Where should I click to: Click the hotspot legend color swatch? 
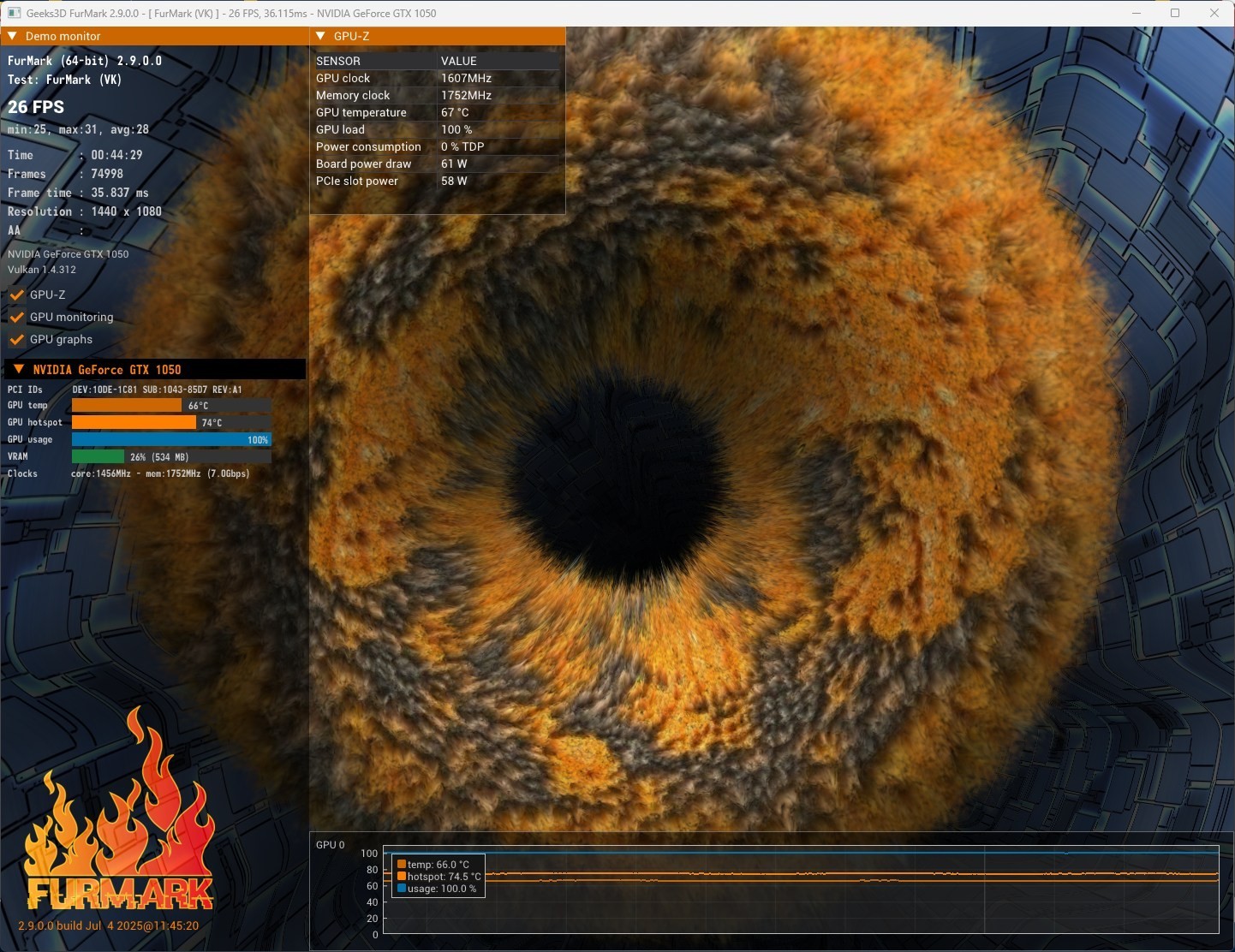point(401,877)
